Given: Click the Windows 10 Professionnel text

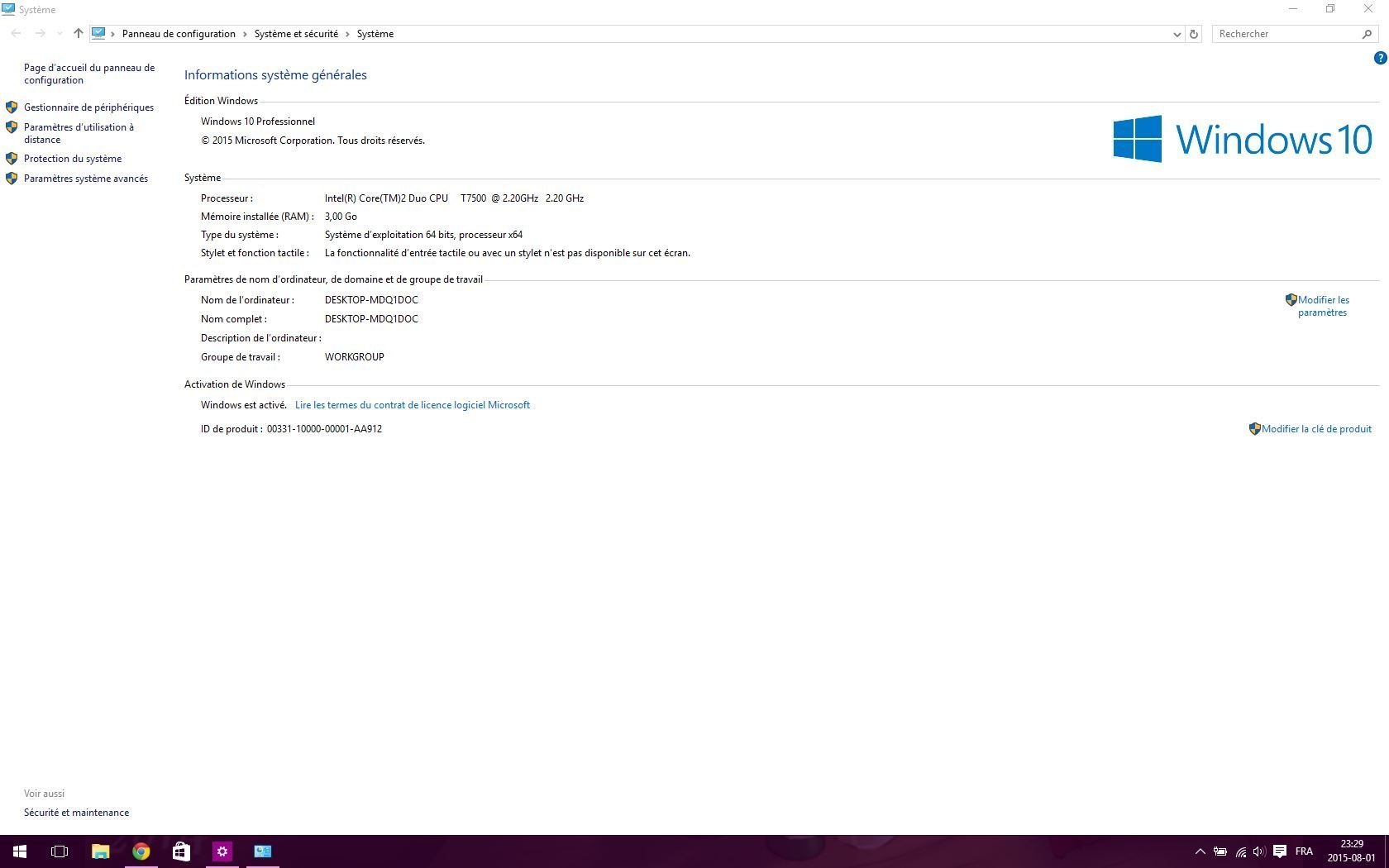Looking at the screenshot, I should (258, 122).
